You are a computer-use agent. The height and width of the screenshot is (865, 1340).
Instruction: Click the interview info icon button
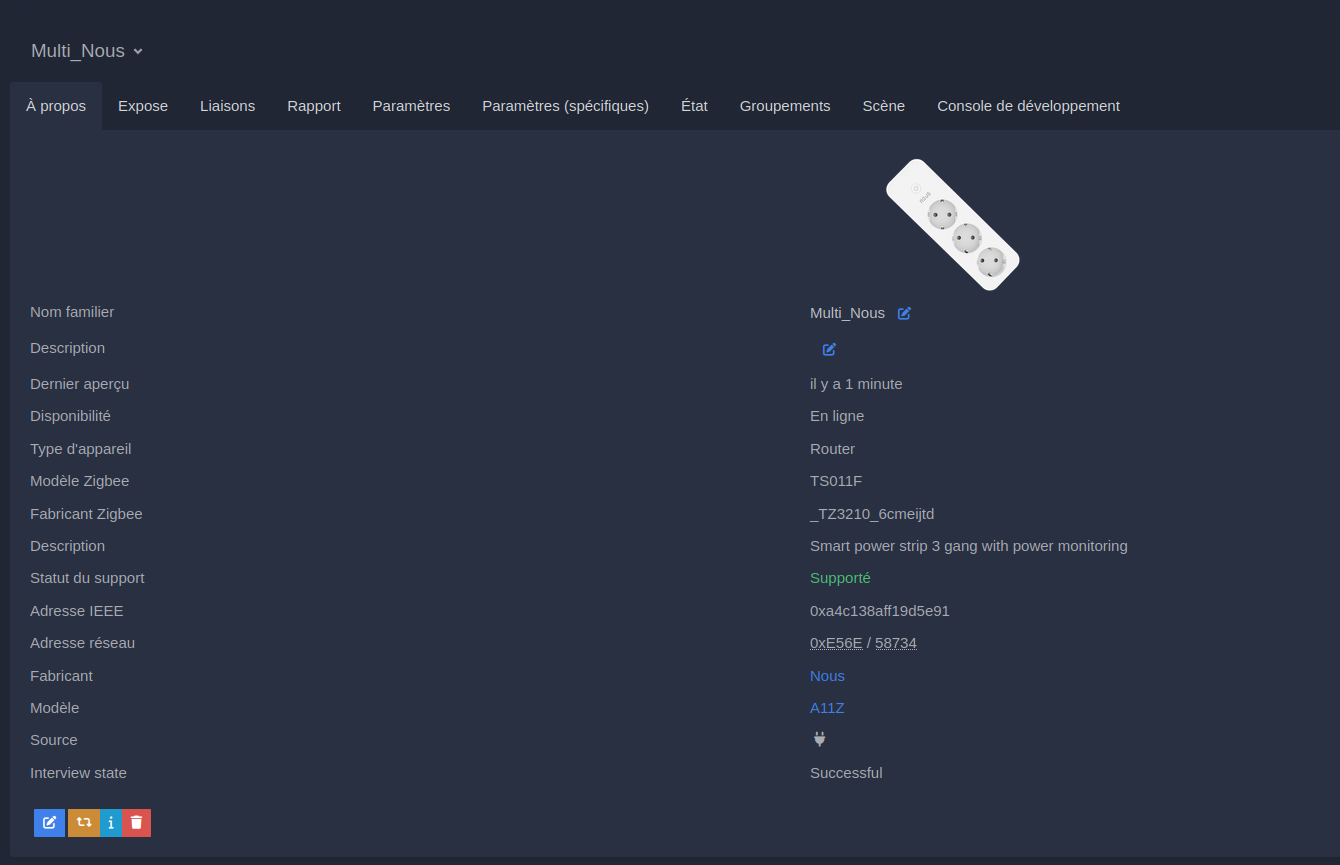tap(111, 823)
